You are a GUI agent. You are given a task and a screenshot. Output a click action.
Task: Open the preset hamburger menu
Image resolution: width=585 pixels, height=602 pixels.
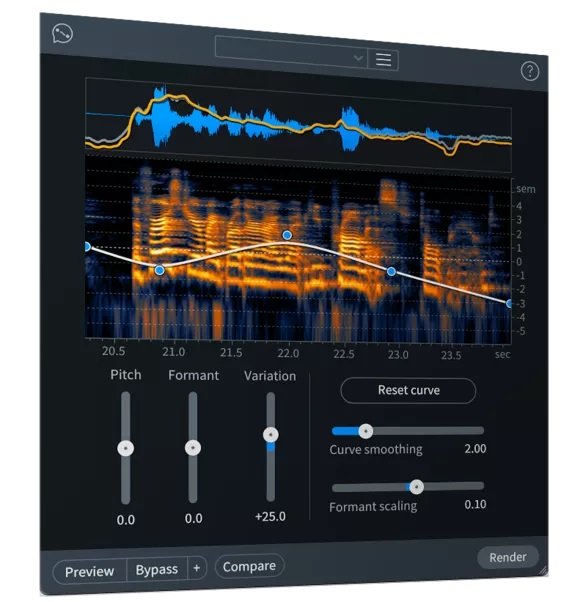click(x=383, y=60)
